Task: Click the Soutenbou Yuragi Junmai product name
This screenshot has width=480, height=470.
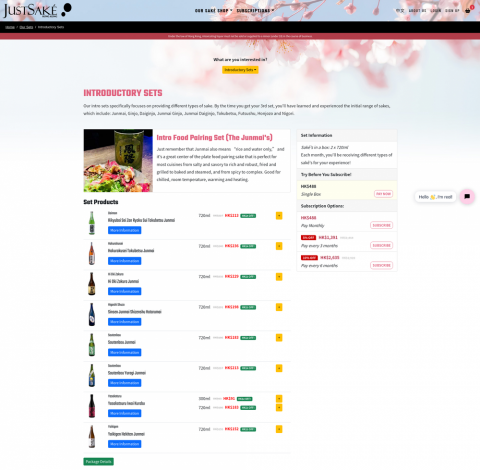Action: [x=127, y=373]
